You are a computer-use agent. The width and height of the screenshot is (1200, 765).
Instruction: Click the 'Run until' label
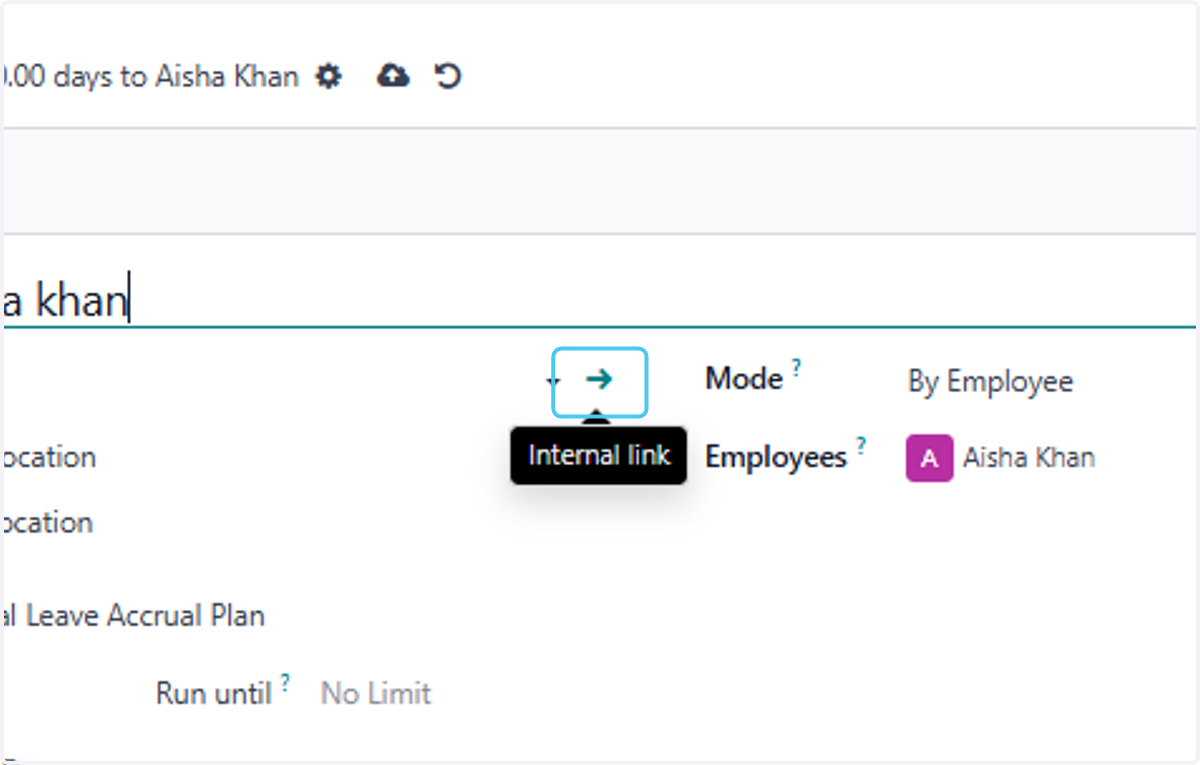(214, 693)
